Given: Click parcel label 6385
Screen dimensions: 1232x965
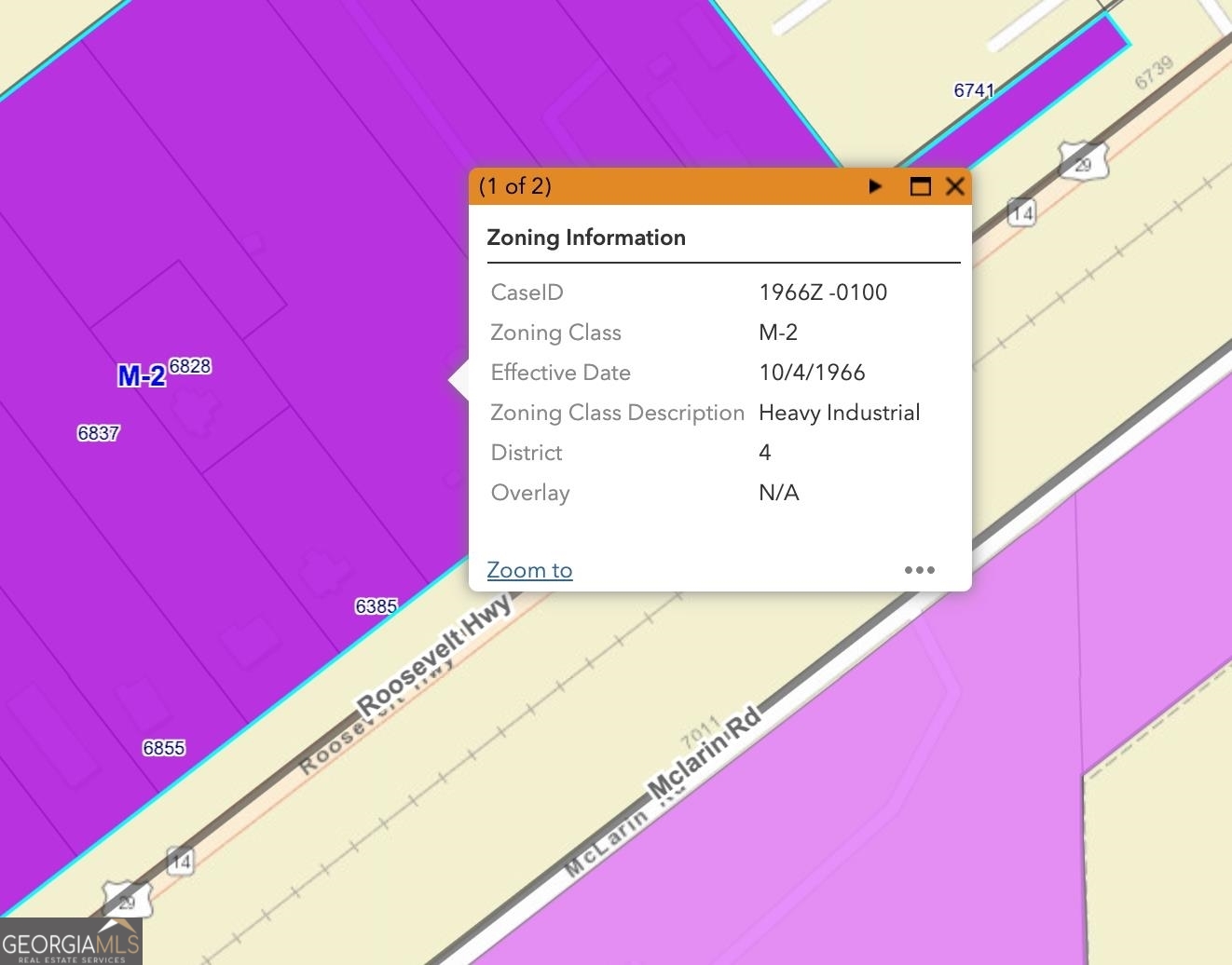Looking at the screenshot, I should pyautogui.click(x=376, y=606).
